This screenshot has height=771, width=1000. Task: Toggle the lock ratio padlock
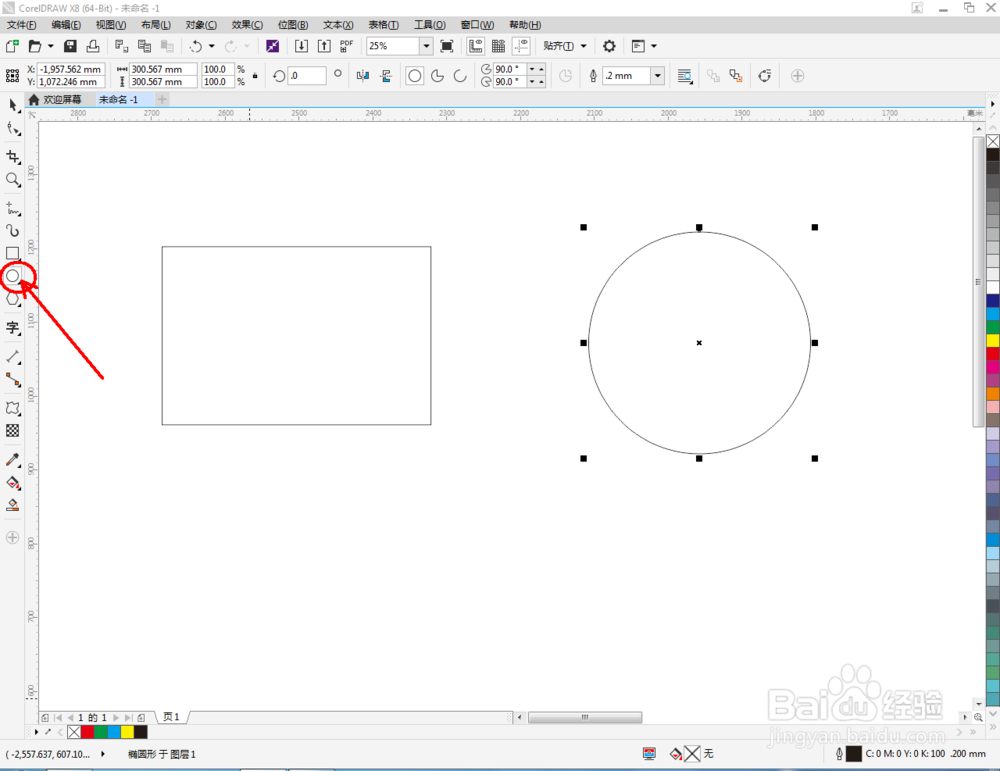(x=255, y=76)
